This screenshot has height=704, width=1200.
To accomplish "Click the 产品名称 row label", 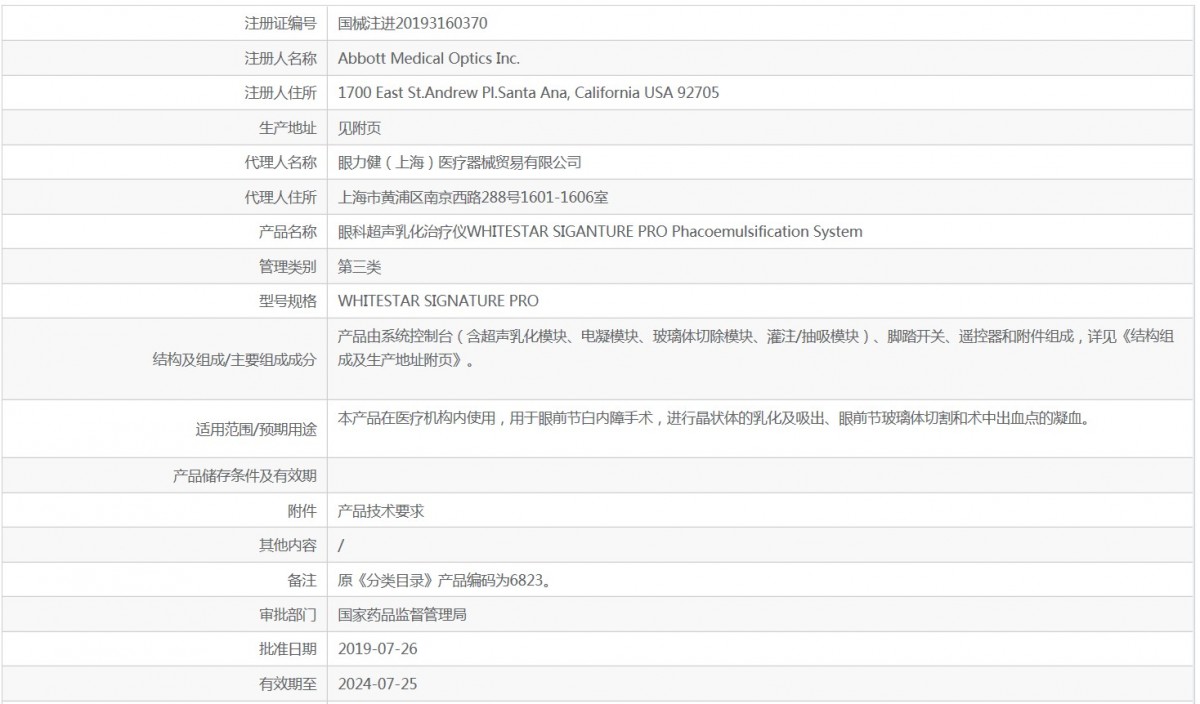I will 288,232.
